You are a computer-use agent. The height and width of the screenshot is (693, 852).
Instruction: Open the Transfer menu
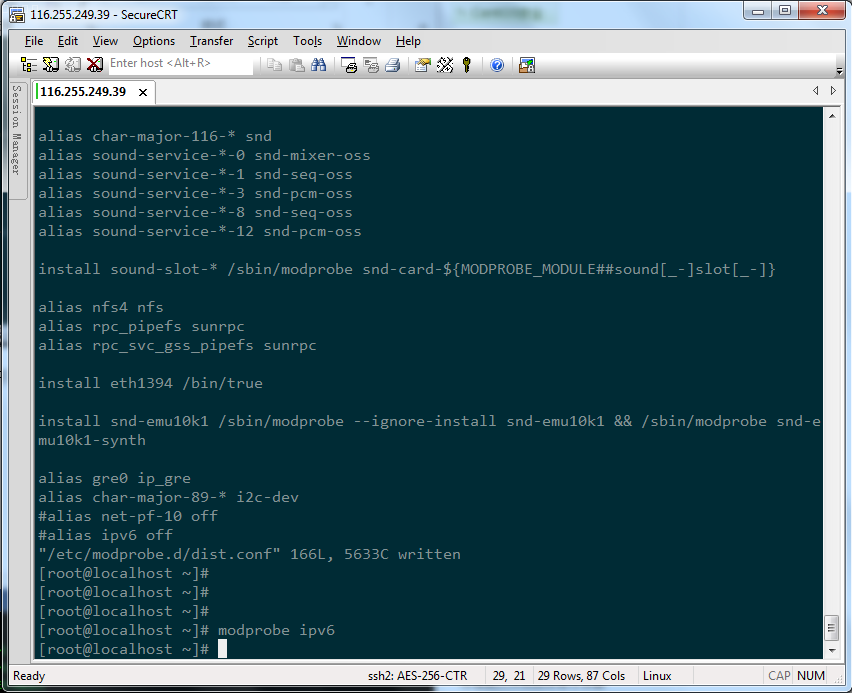(x=211, y=41)
